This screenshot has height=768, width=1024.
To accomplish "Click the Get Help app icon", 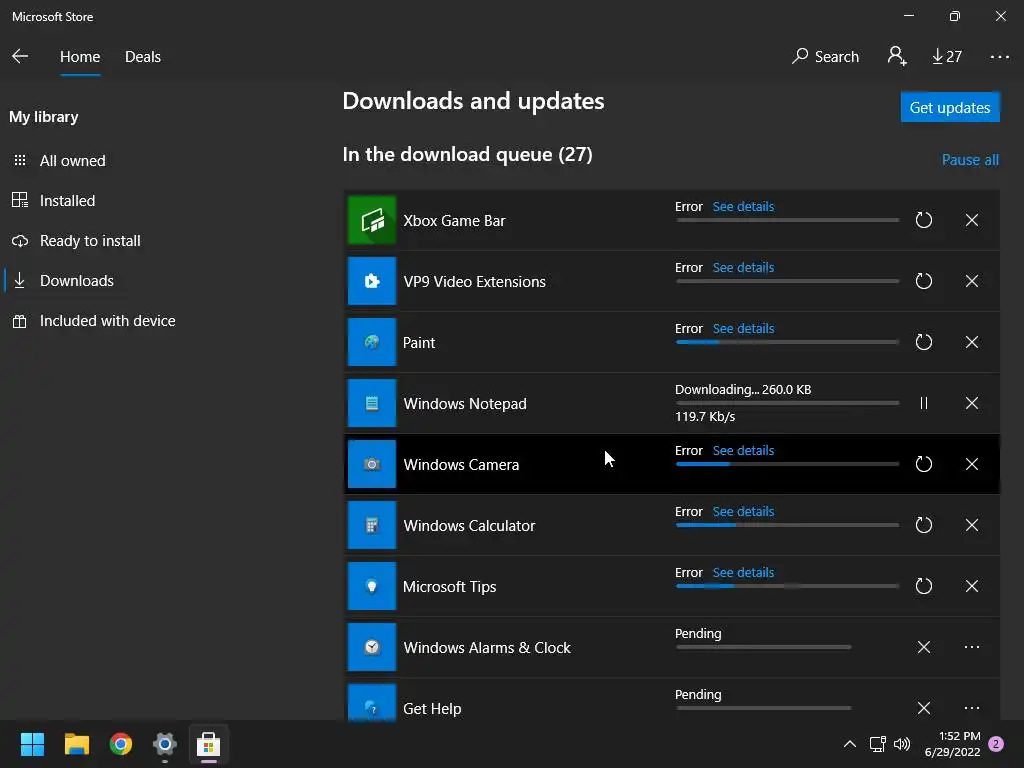I will point(372,703).
